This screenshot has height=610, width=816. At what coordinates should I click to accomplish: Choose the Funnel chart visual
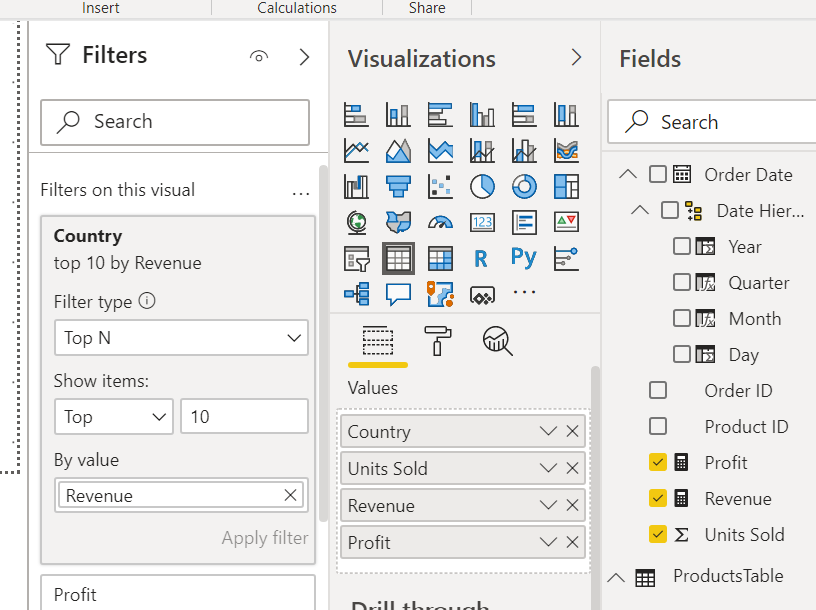(398, 186)
